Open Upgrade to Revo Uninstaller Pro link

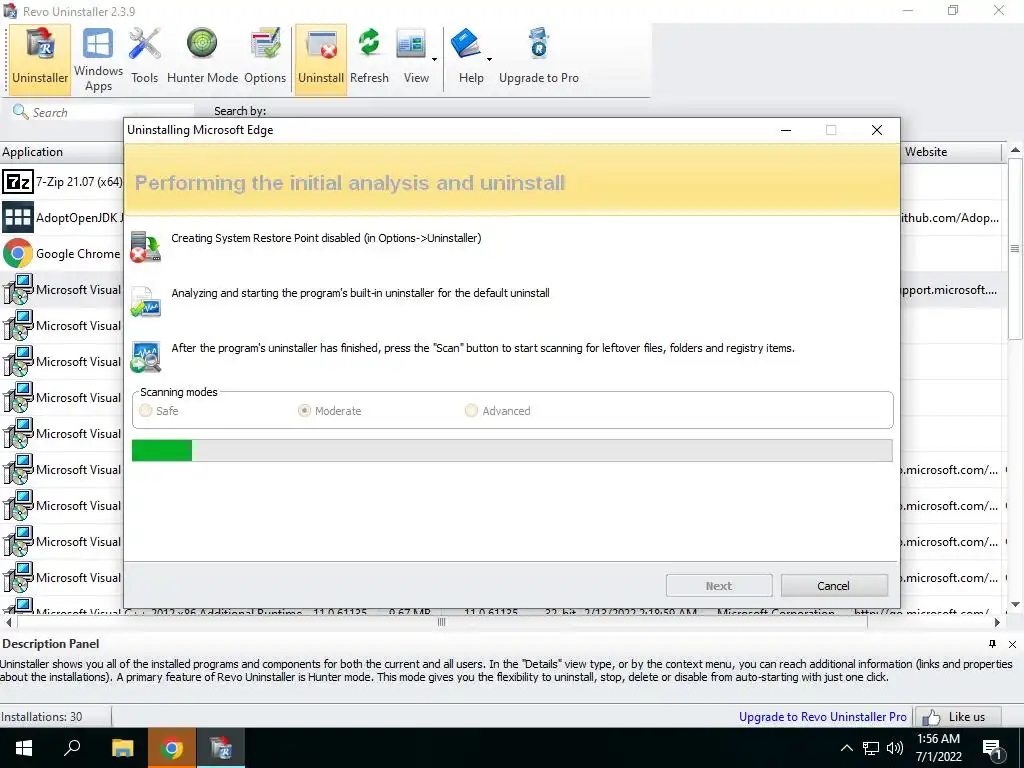pyautogui.click(x=823, y=716)
